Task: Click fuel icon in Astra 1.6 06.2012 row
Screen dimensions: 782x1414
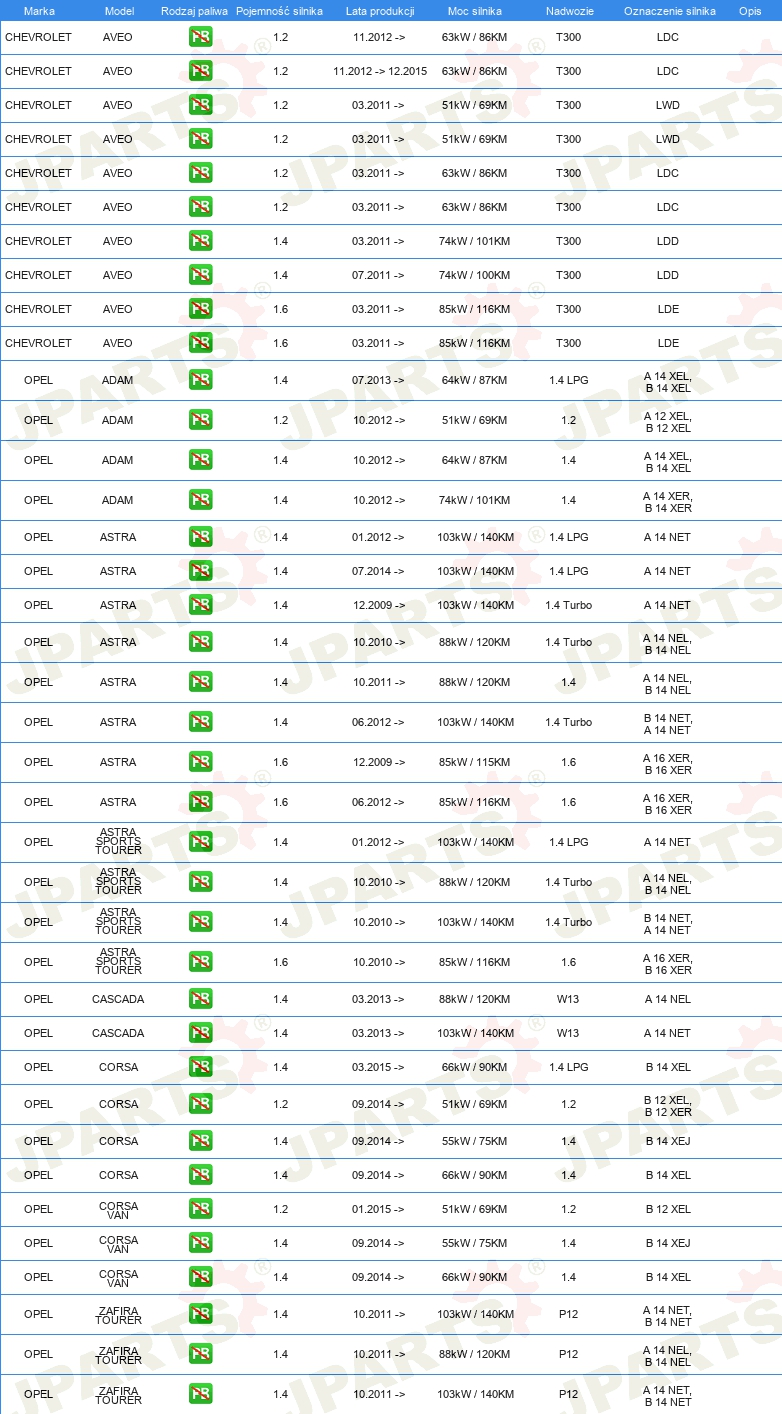Action: pos(200,802)
